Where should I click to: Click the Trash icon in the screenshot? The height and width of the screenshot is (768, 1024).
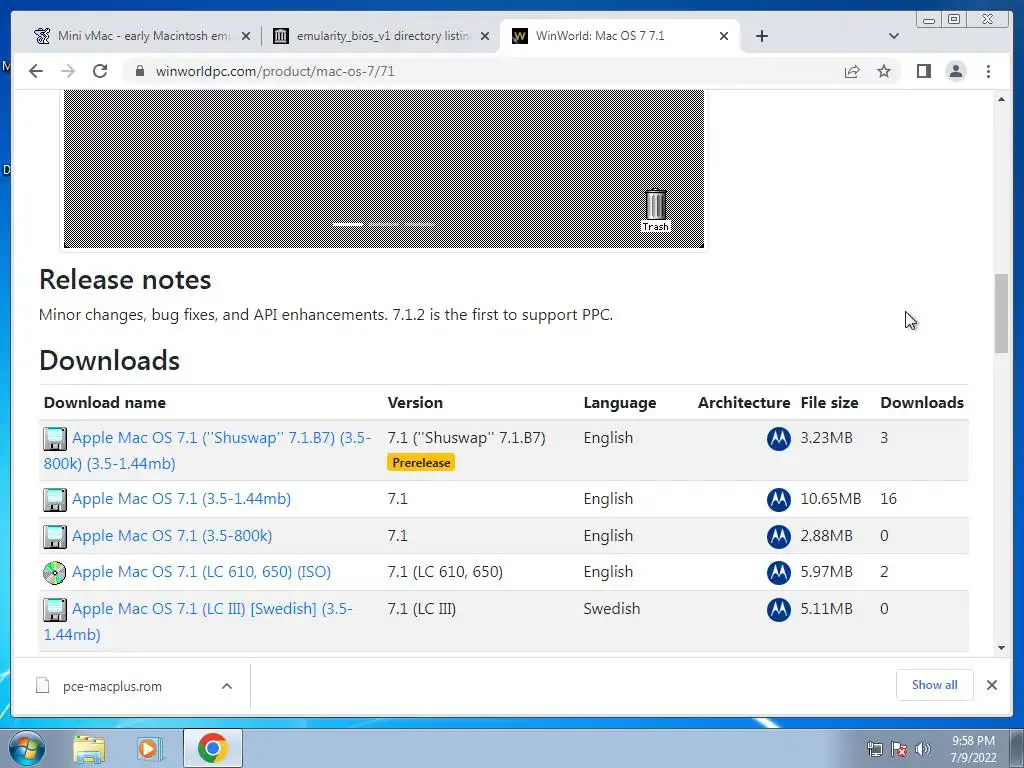coord(656,210)
